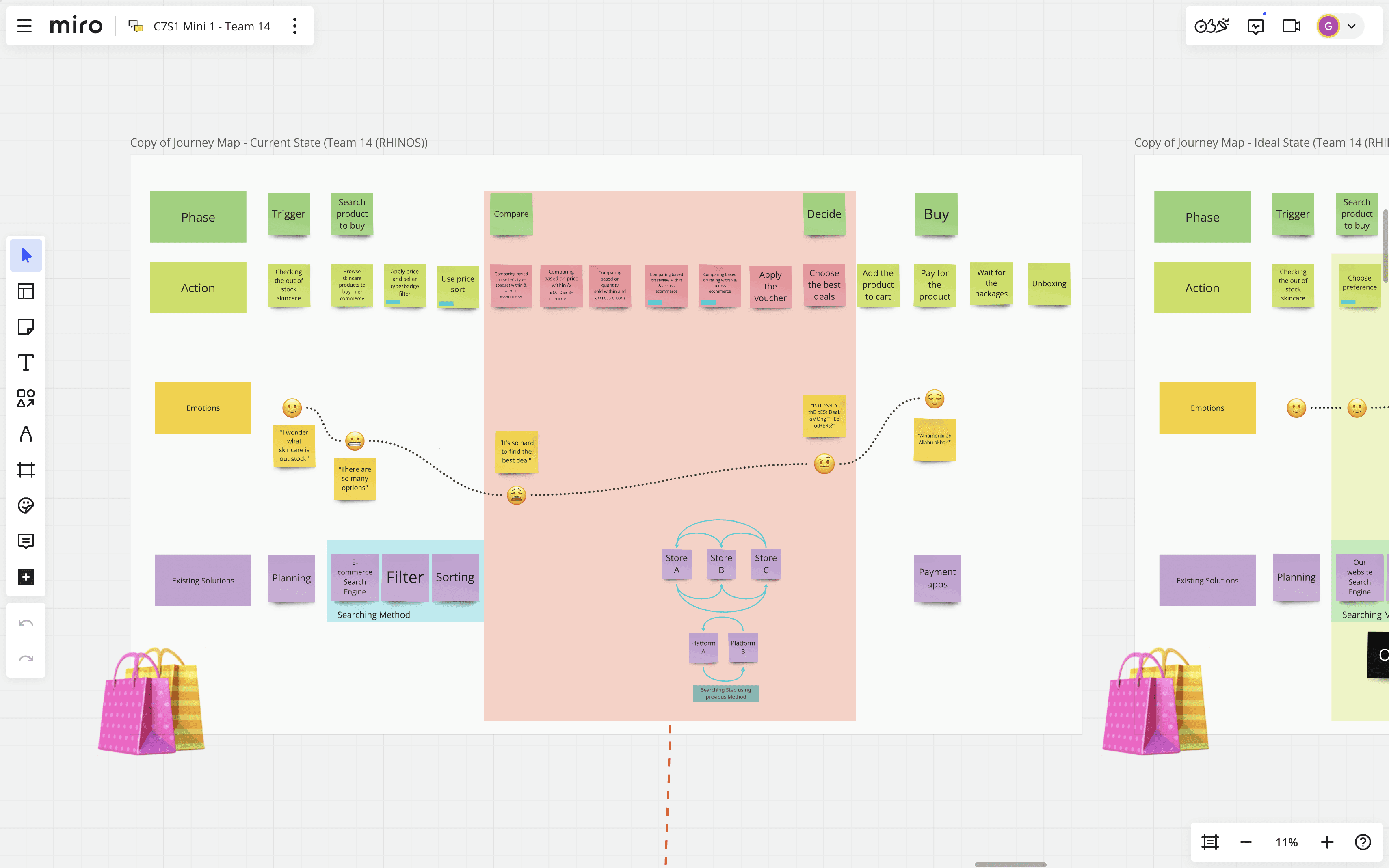Open the templates tool
The height and width of the screenshot is (868, 1389).
(x=26, y=291)
